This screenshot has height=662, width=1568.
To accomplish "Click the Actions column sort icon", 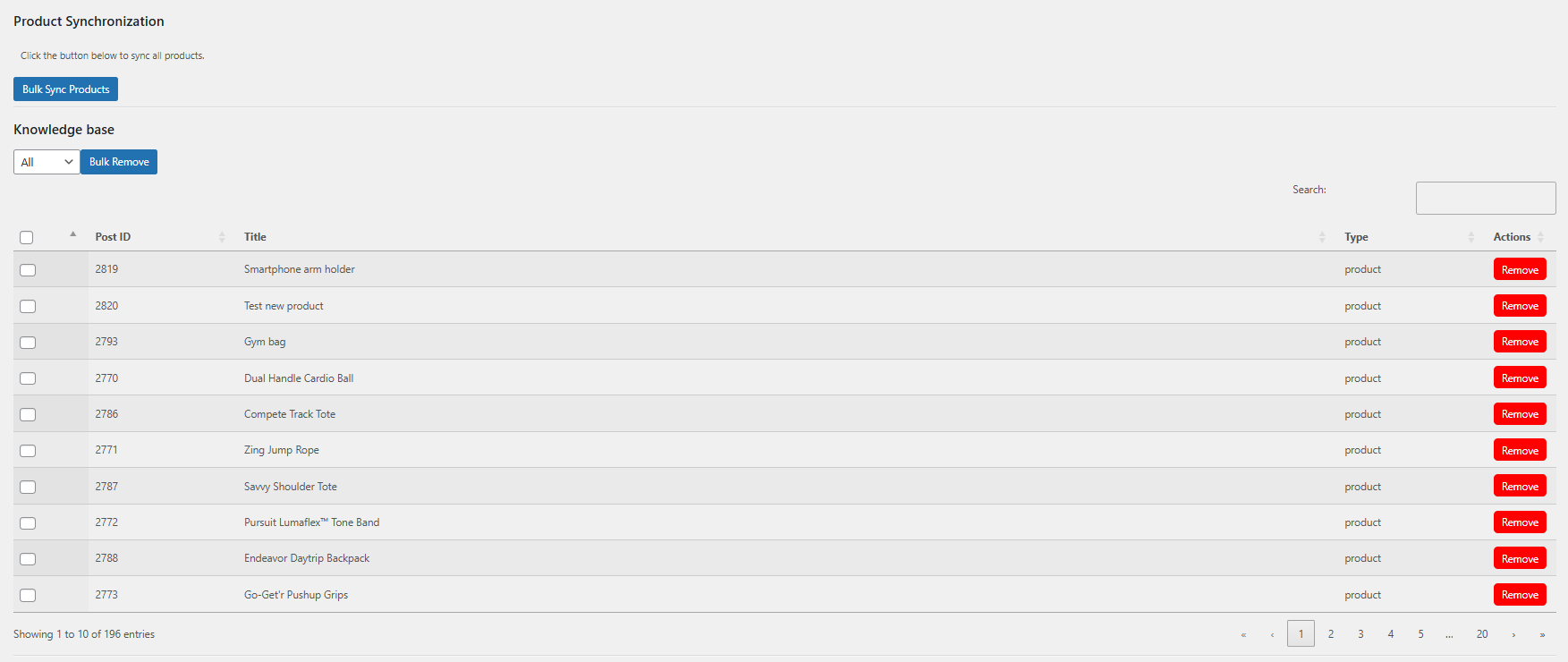I will coord(1540,237).
